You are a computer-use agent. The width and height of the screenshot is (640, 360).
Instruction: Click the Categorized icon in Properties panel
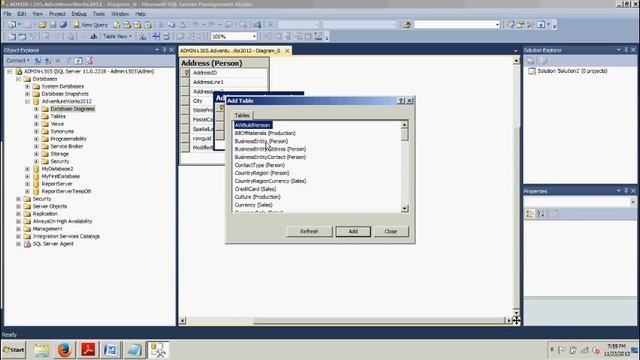pos(530,213)
